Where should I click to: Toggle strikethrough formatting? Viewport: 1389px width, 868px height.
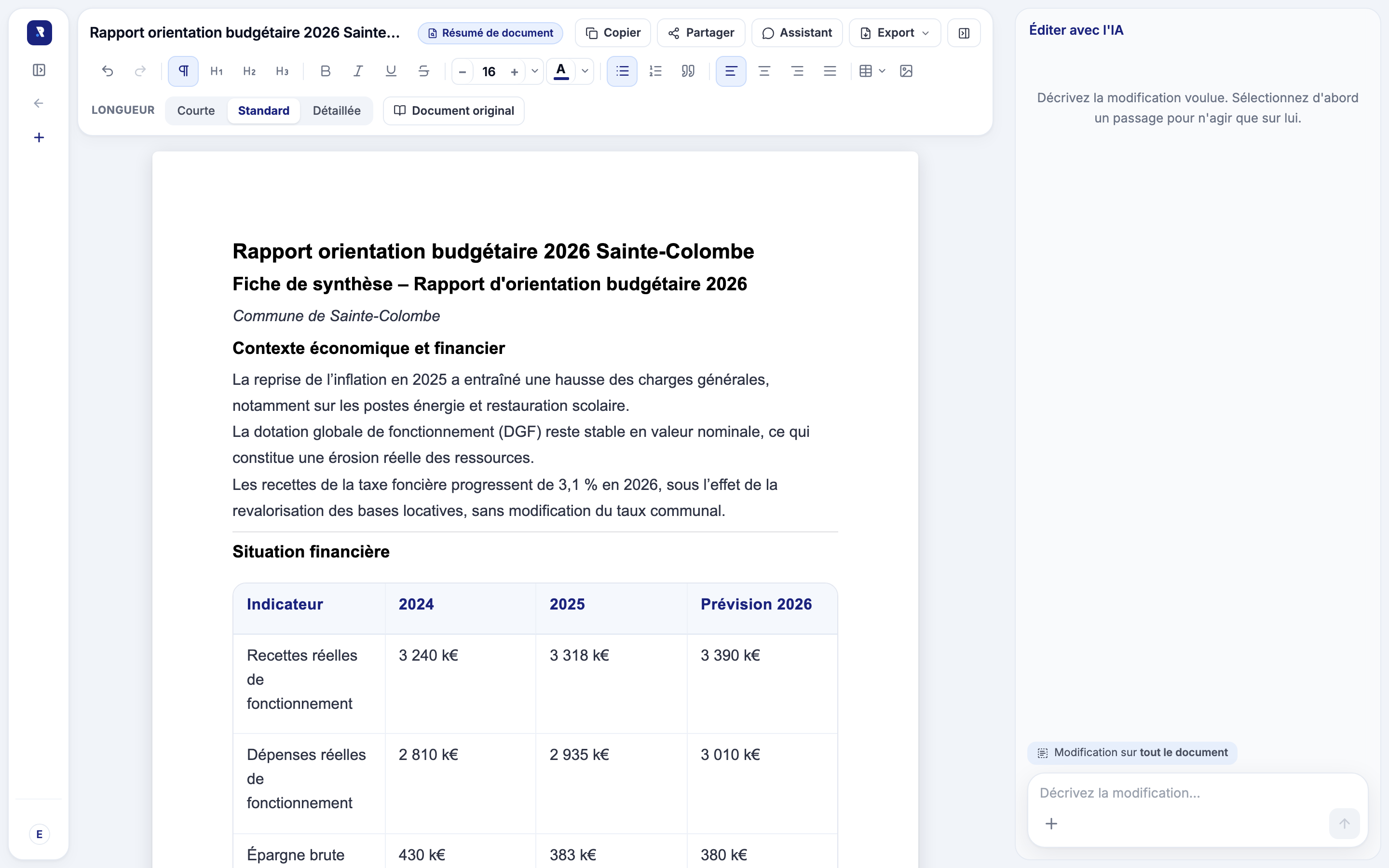tap(423, 71)
